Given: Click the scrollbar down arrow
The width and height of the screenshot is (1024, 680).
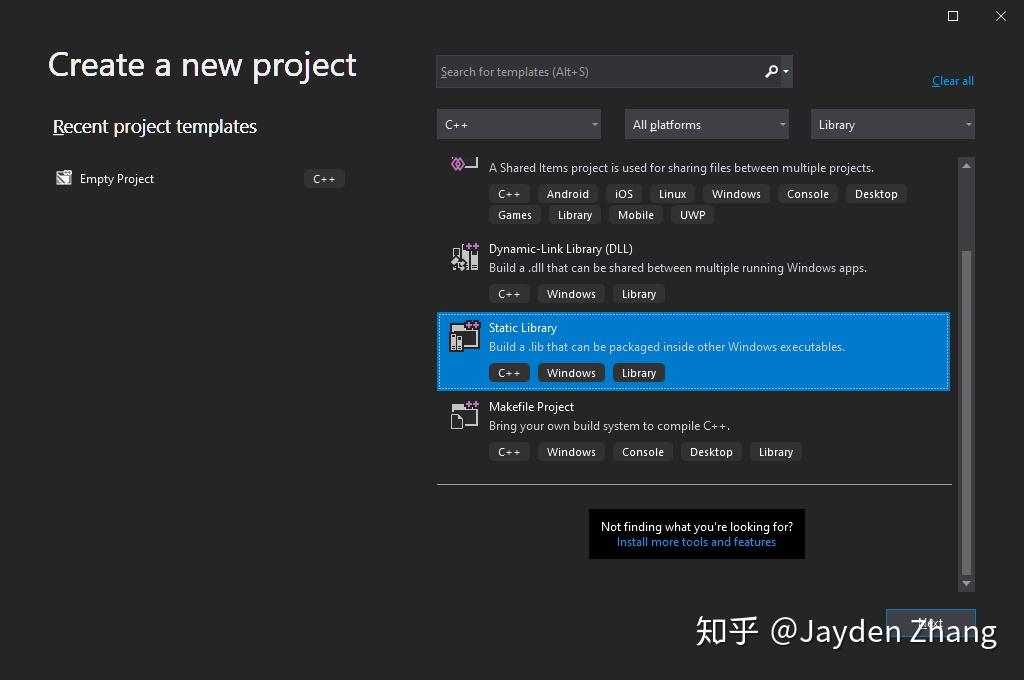Looking at the screenshot, I should pos(966,583).
